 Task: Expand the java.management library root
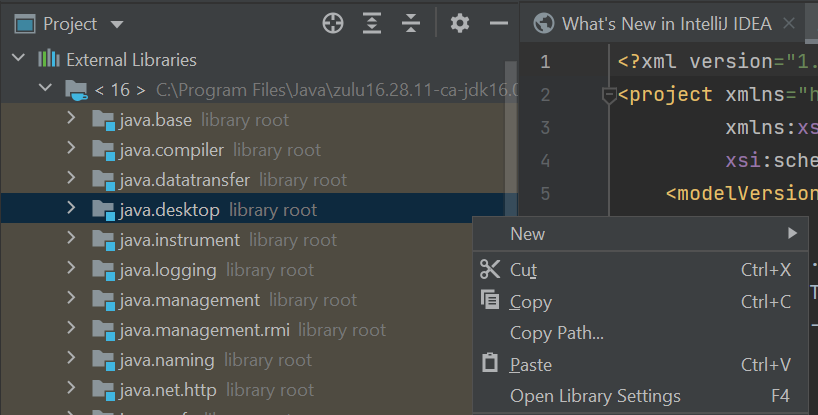71,298
